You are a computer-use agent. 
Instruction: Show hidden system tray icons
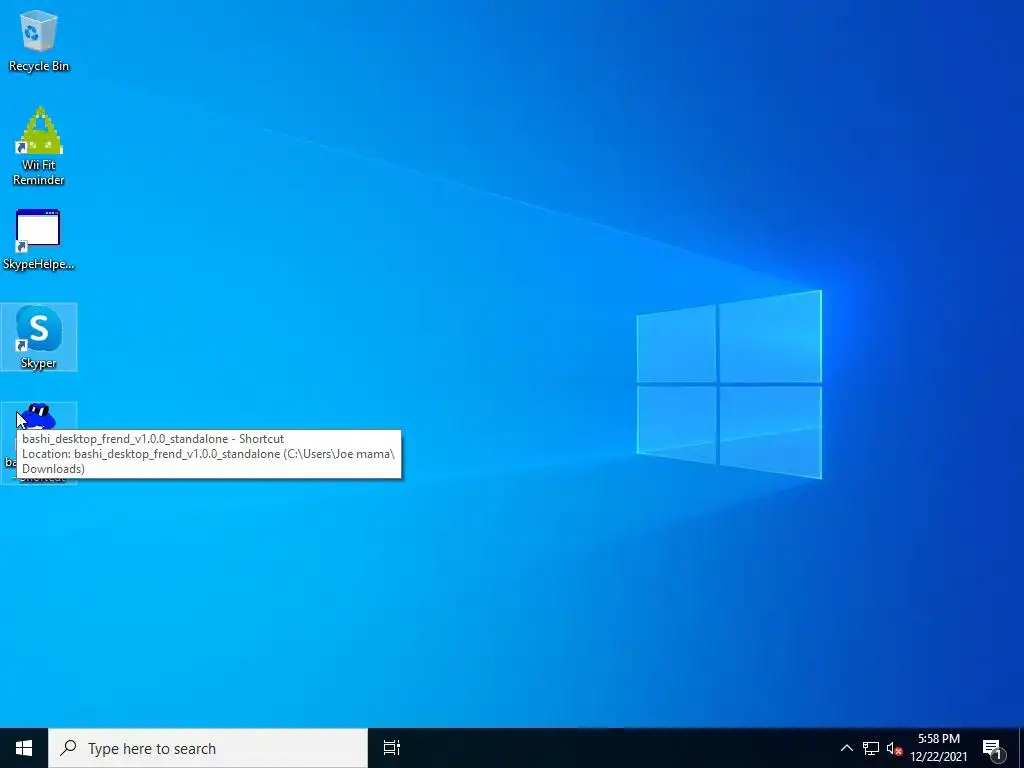[x=846, y=748]
